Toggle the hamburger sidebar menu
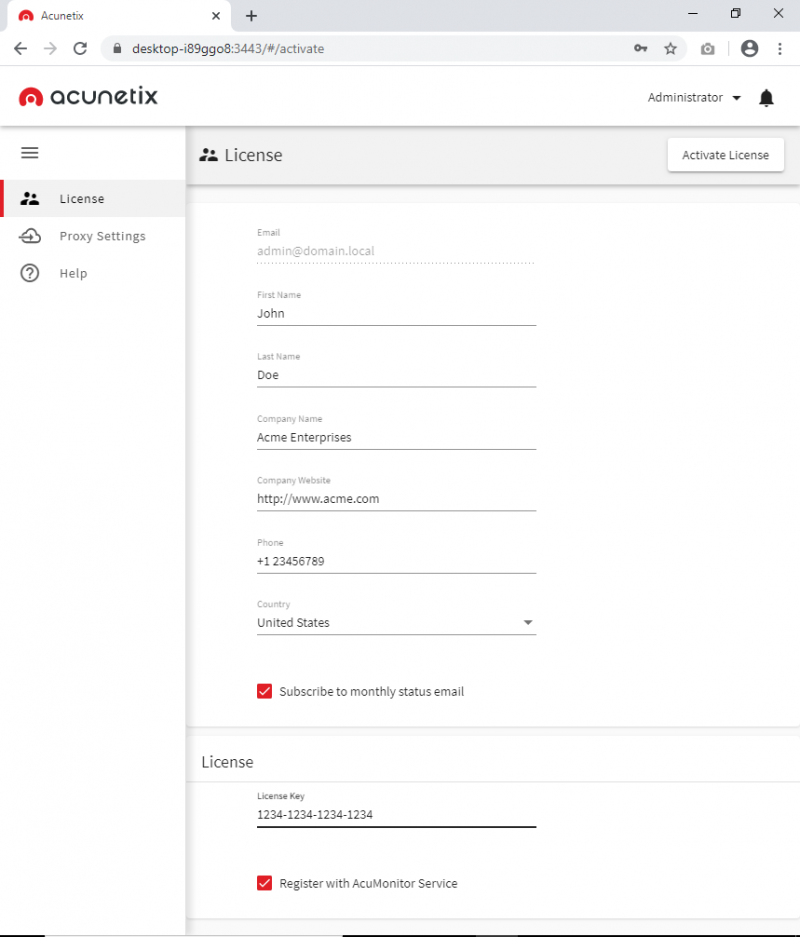The image size is (800, 937). tap(30, 153)
